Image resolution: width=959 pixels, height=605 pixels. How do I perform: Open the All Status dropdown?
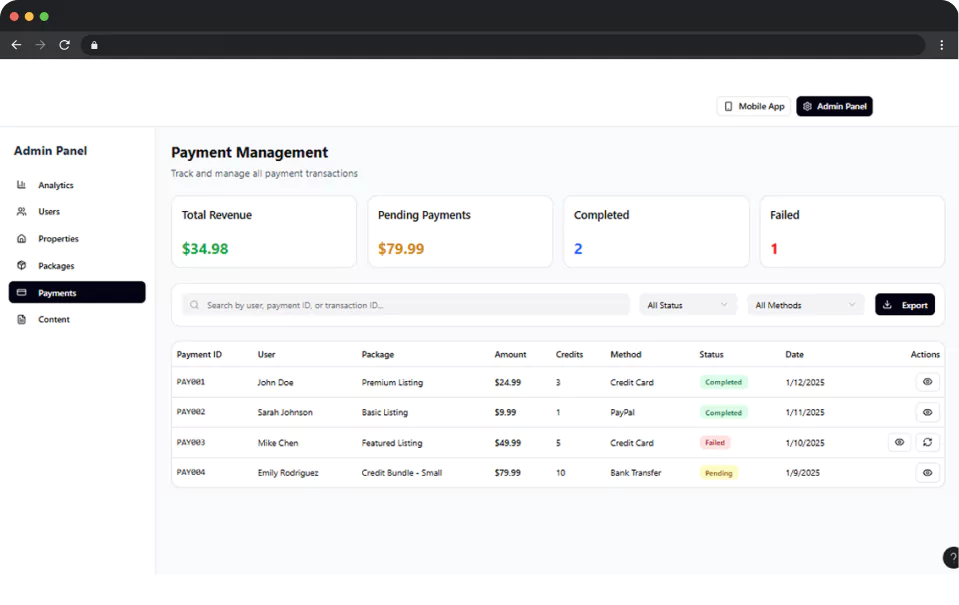click(688, 305)
